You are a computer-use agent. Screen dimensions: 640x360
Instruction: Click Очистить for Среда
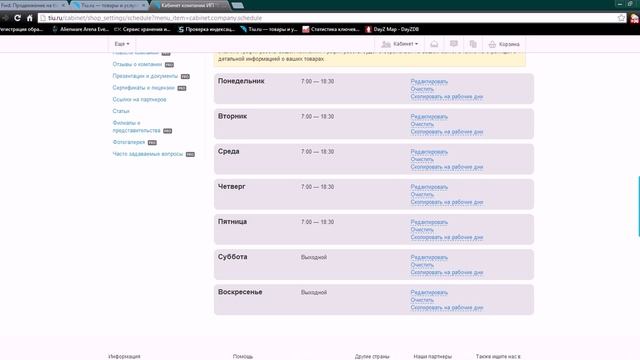(x=422, y=159)
